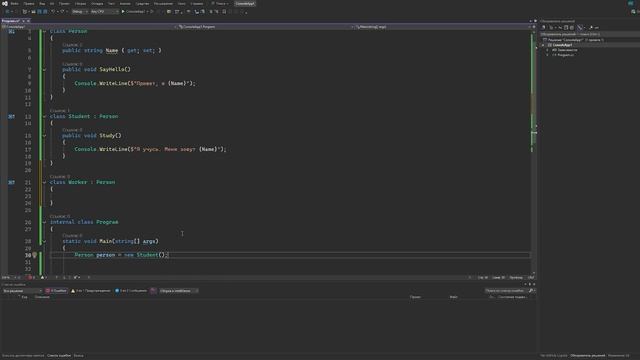The image size is (640, 360).
Task: Sort error list by Описание column
Action: pos(42,297)
